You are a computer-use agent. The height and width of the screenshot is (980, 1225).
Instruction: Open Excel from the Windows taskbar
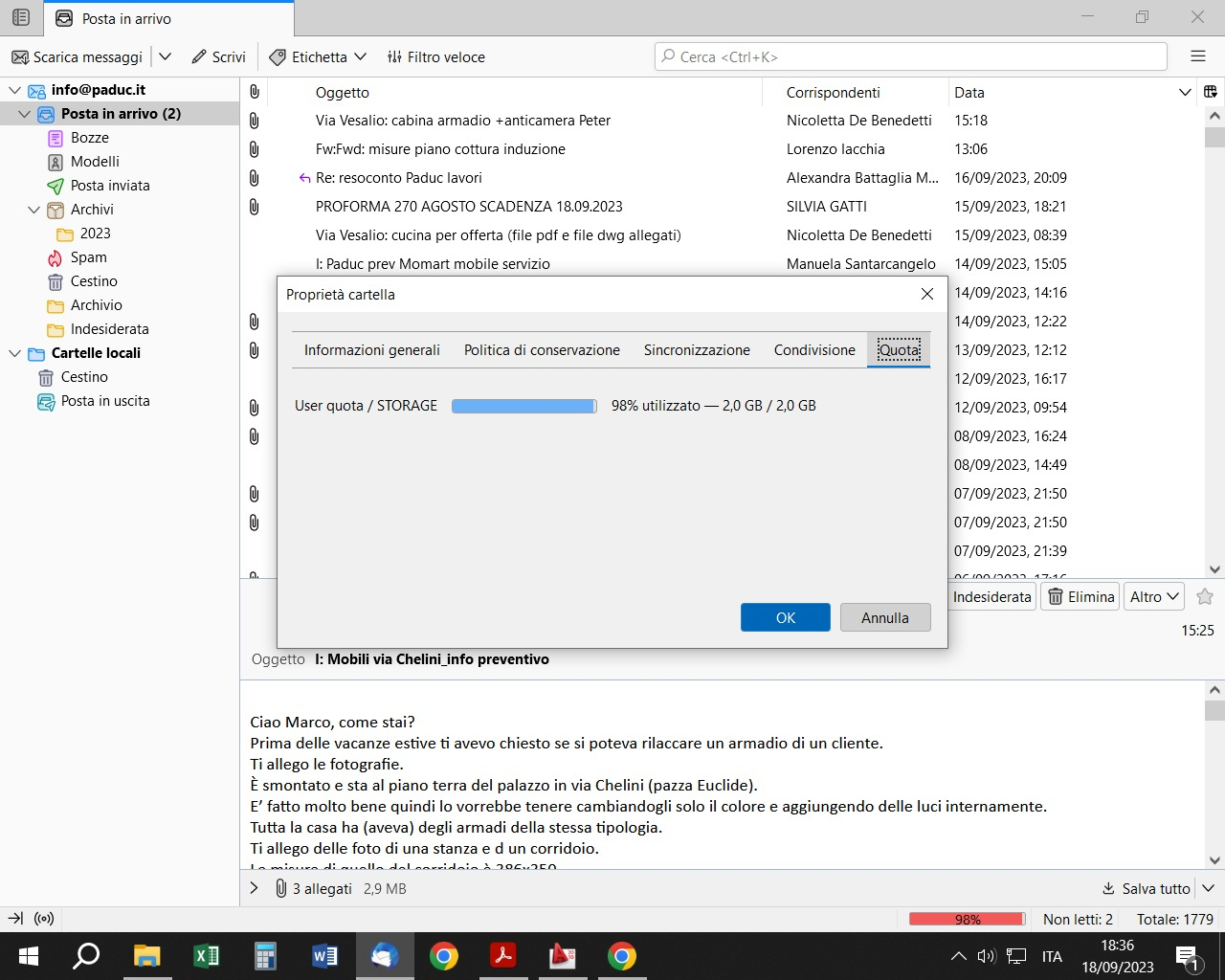coord(206,956)
